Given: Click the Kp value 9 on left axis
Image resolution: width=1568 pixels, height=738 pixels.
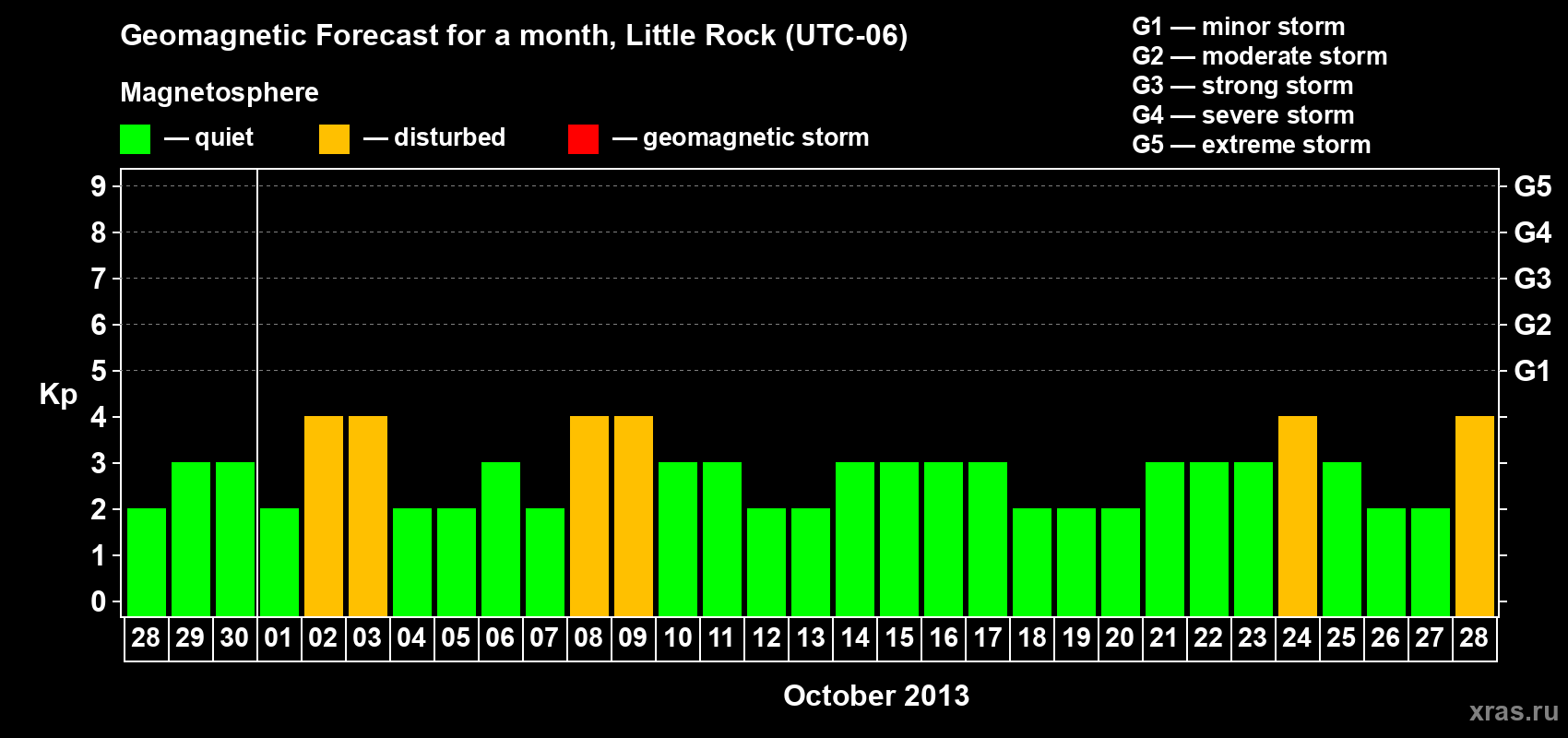Looking at the screenshot, I should (x=99, y=186).
